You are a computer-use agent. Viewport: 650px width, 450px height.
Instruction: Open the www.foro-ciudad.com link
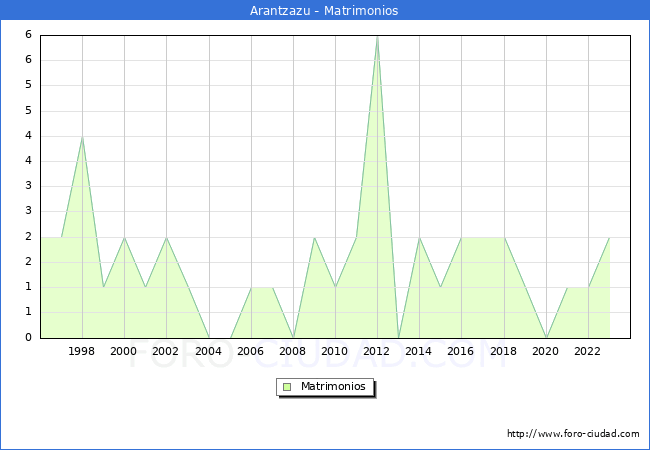[x=573, y=434]
